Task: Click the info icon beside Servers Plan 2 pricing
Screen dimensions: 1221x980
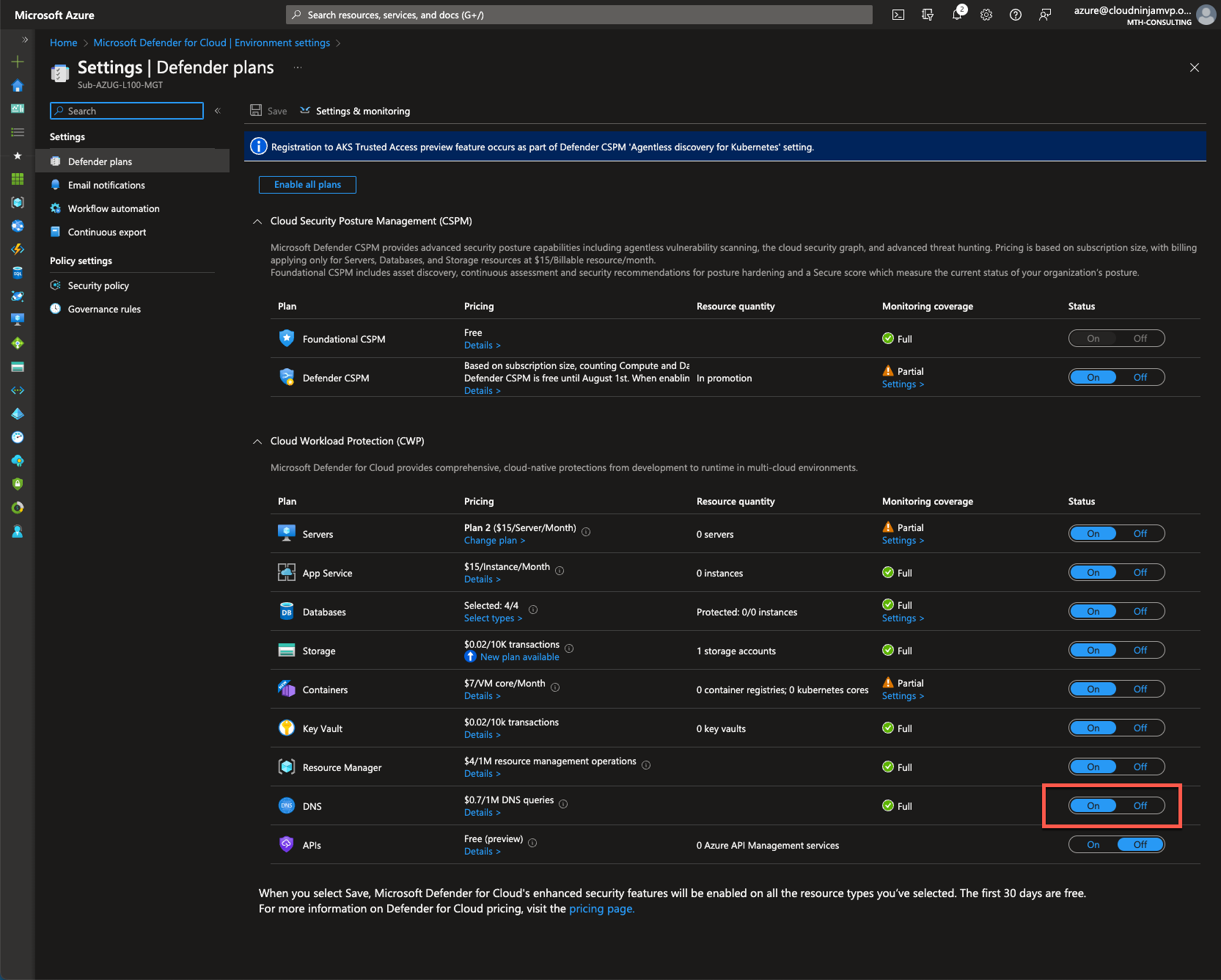Action: [x=586, y=532]
